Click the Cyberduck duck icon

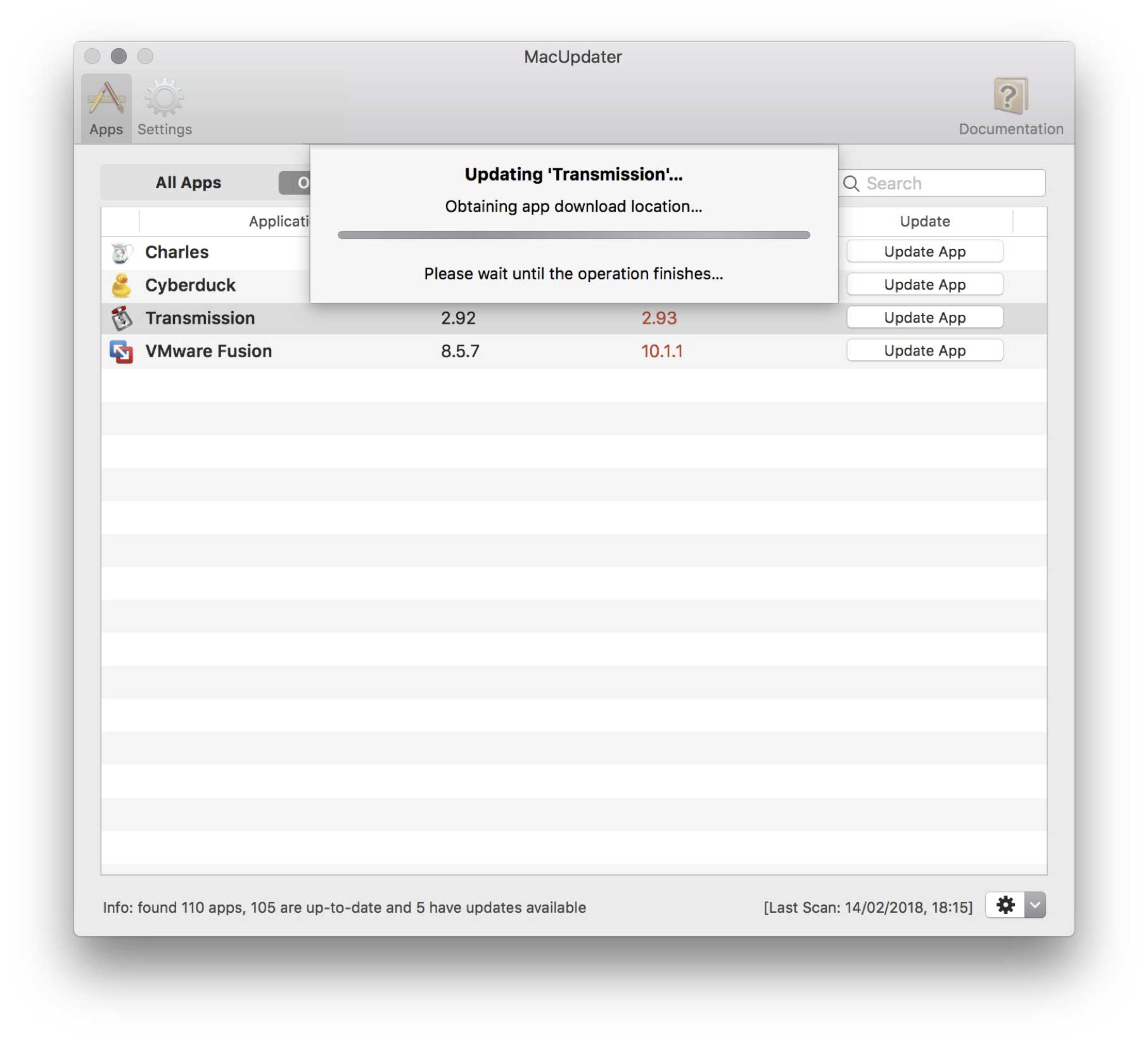[x=121, y=286]
